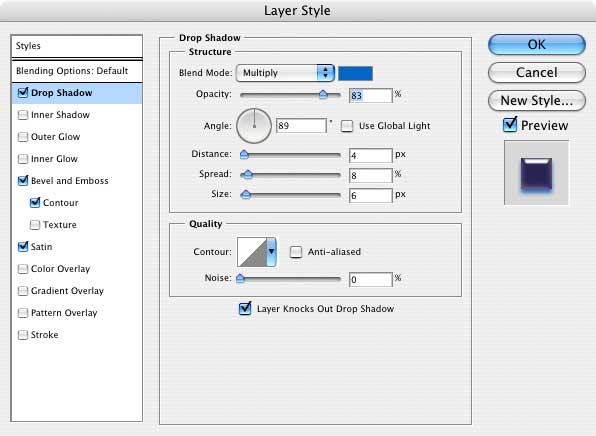Viewport: 596px width, 436px height.
Task: Enable the Inner Shadow style checkbox
Action: tap(23, 115)
